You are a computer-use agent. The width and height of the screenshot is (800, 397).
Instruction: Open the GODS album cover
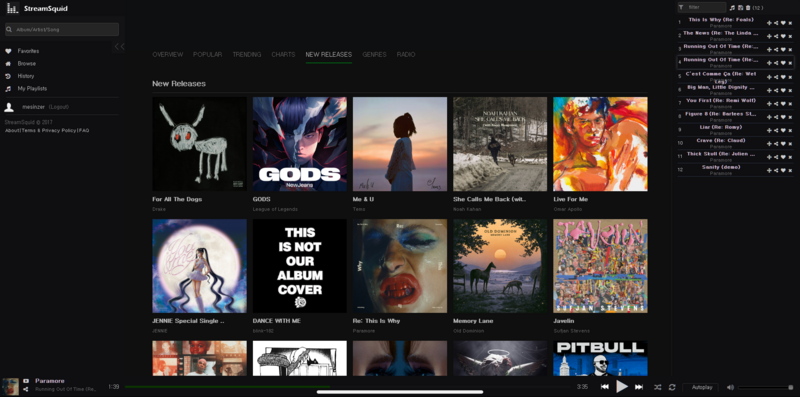[299, 144]
